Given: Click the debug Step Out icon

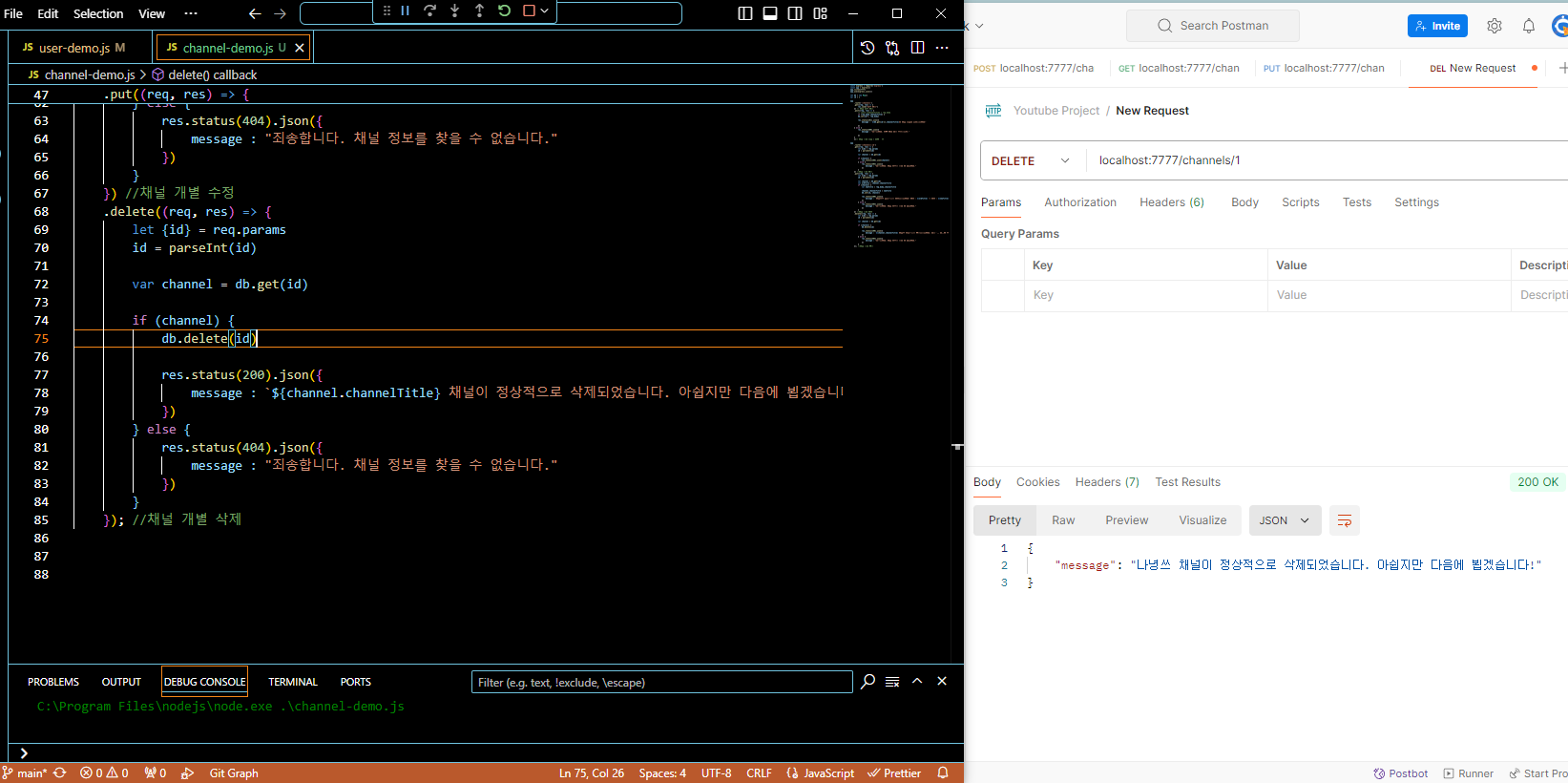Looking at the screenshot, I should (x=479, y=11).
